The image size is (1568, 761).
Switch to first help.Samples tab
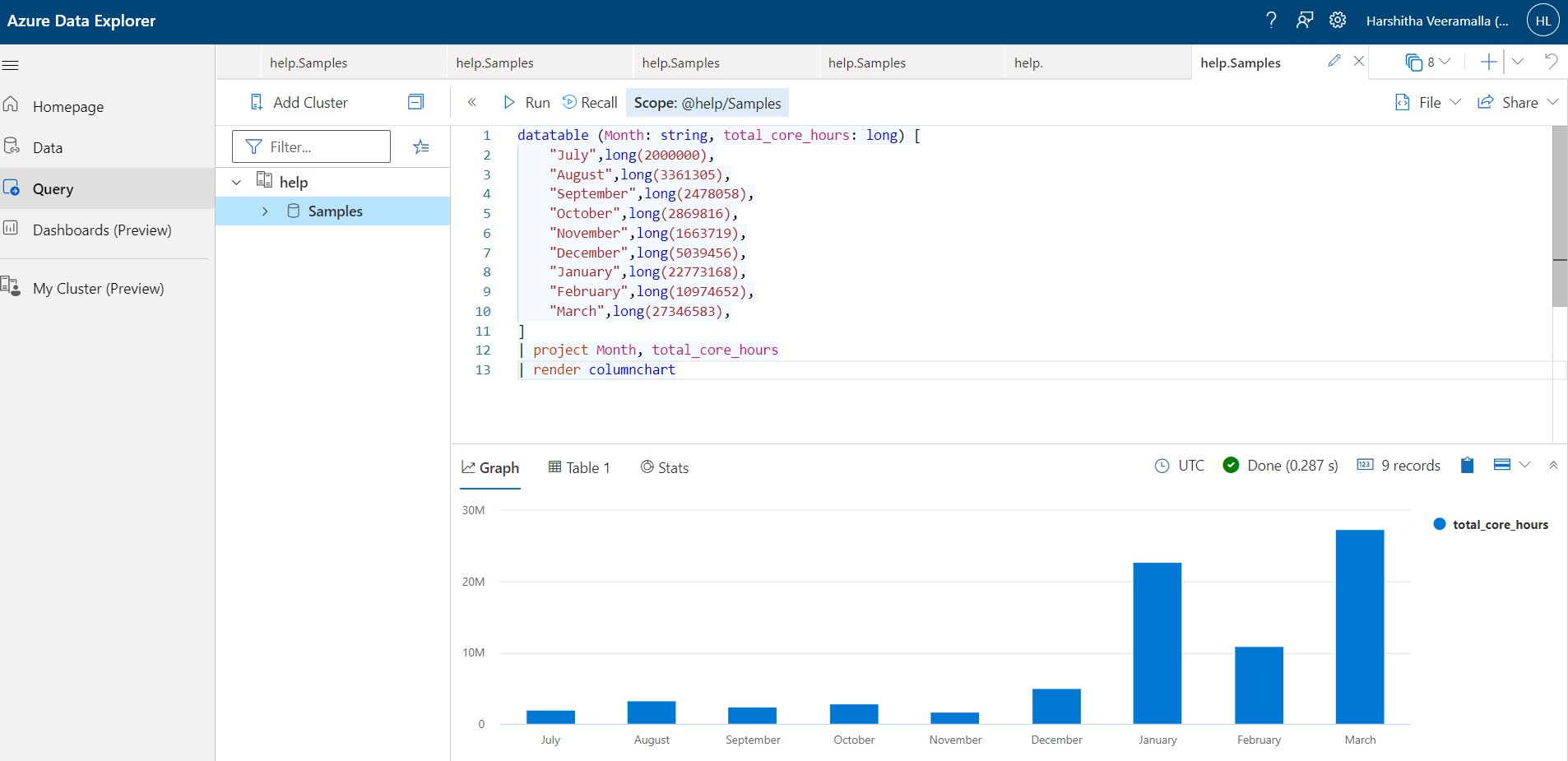pyautogui.click(x=308, y=63)
